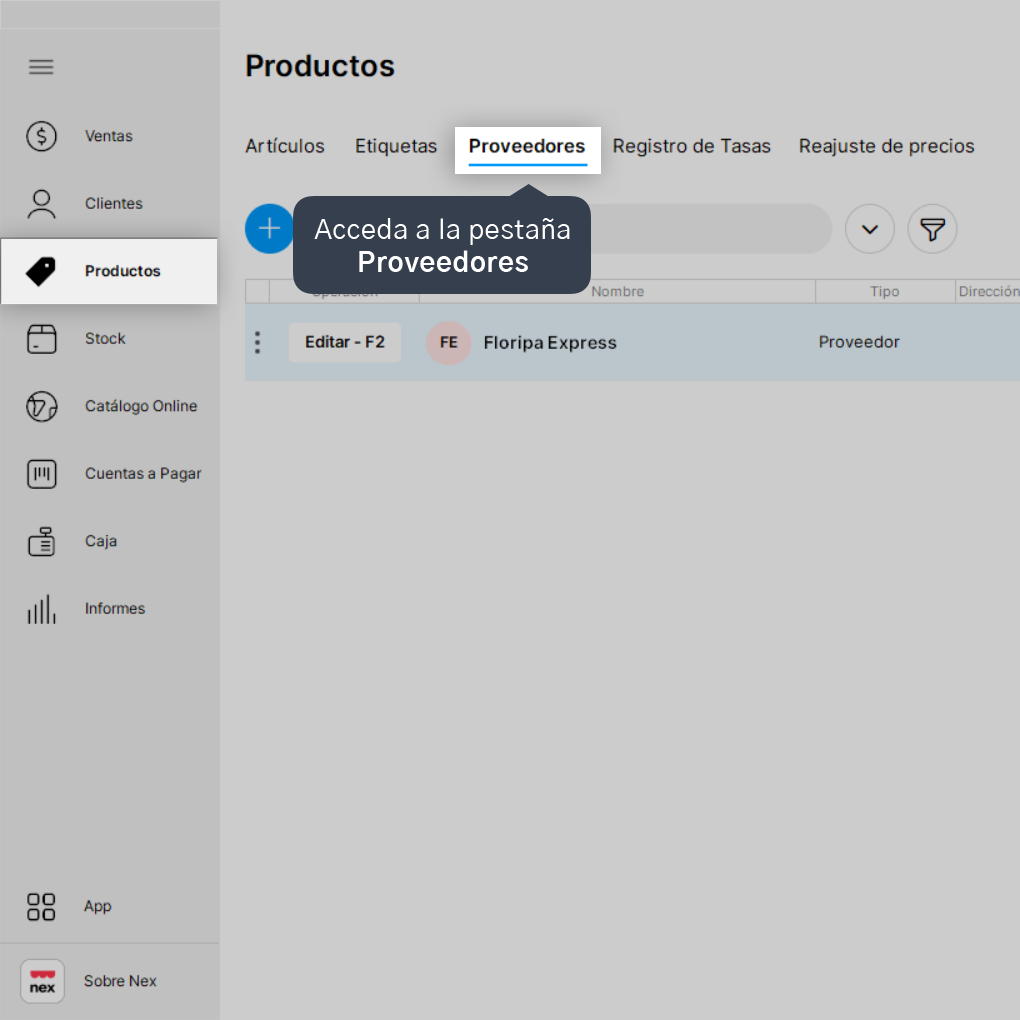
Task: Open Informes reports section
Action: click(114, 609)
